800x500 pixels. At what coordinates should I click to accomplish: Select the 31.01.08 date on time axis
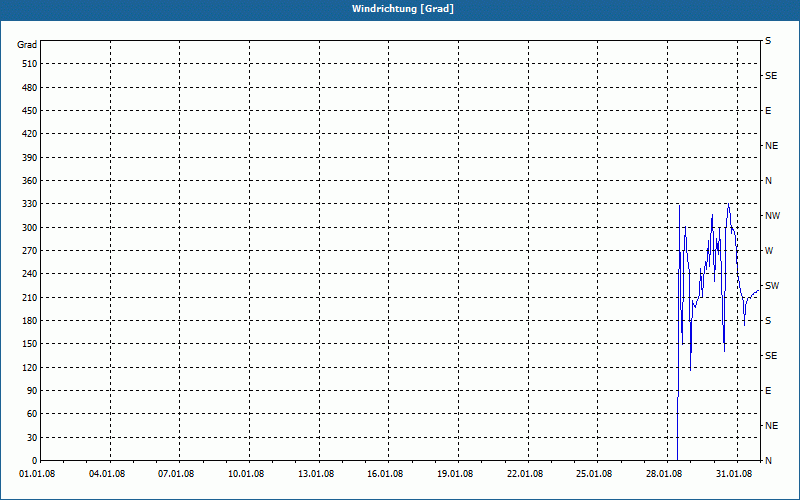pyautogui.click(x=734, y=474)
